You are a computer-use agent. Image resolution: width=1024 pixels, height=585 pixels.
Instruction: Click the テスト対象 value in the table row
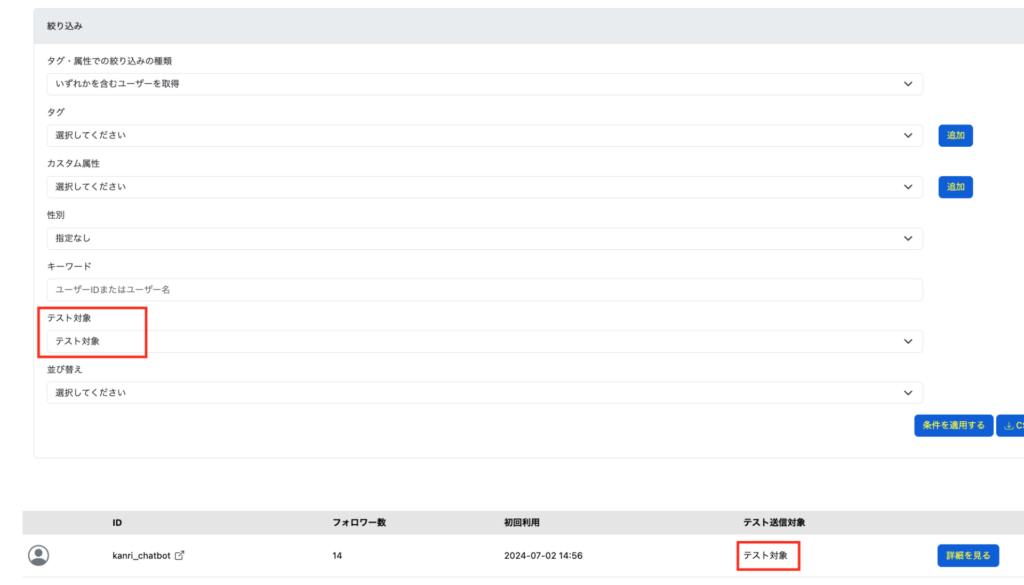tap(768, 555)
